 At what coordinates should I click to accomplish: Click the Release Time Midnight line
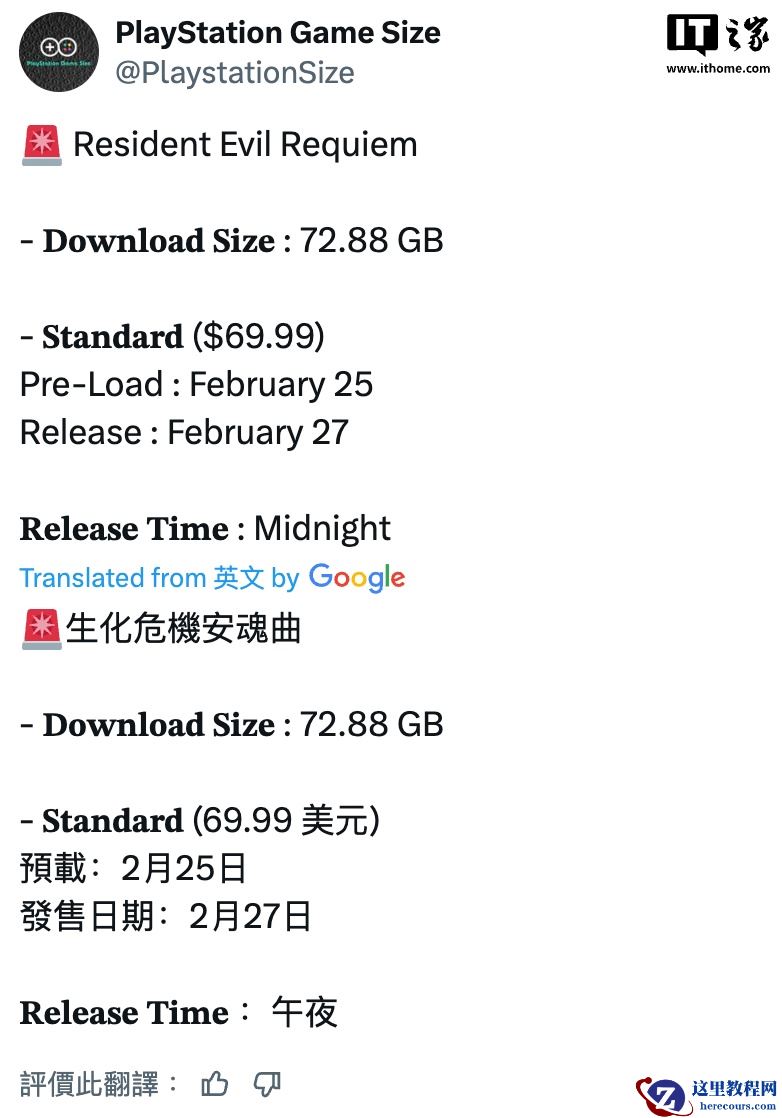pos(205,528)
